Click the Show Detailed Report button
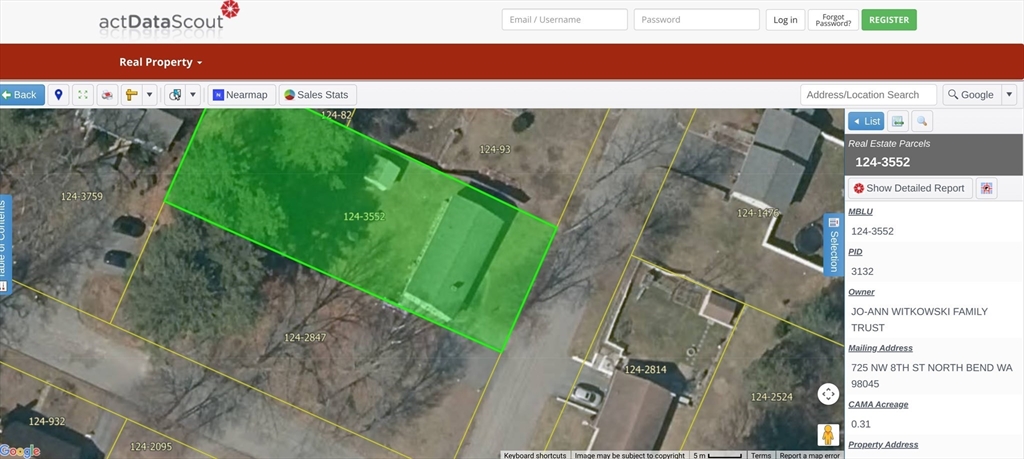Viewport: 1024px width, 459px height. tap(909, 188)
